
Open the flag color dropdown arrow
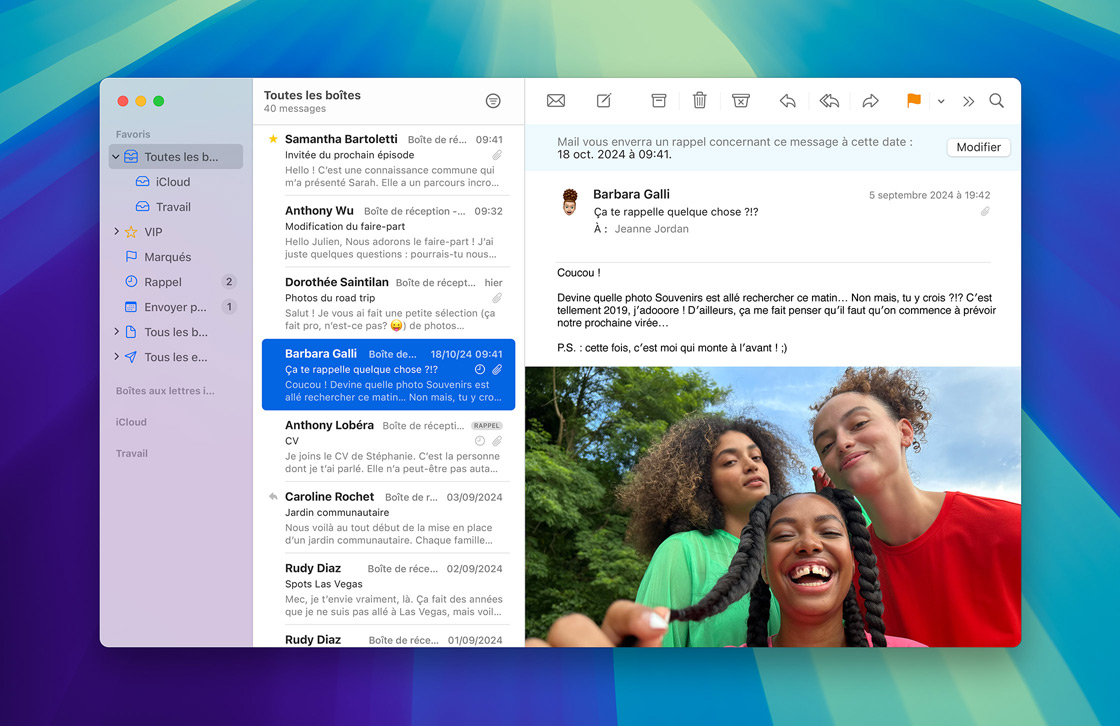tap(941, 102)
